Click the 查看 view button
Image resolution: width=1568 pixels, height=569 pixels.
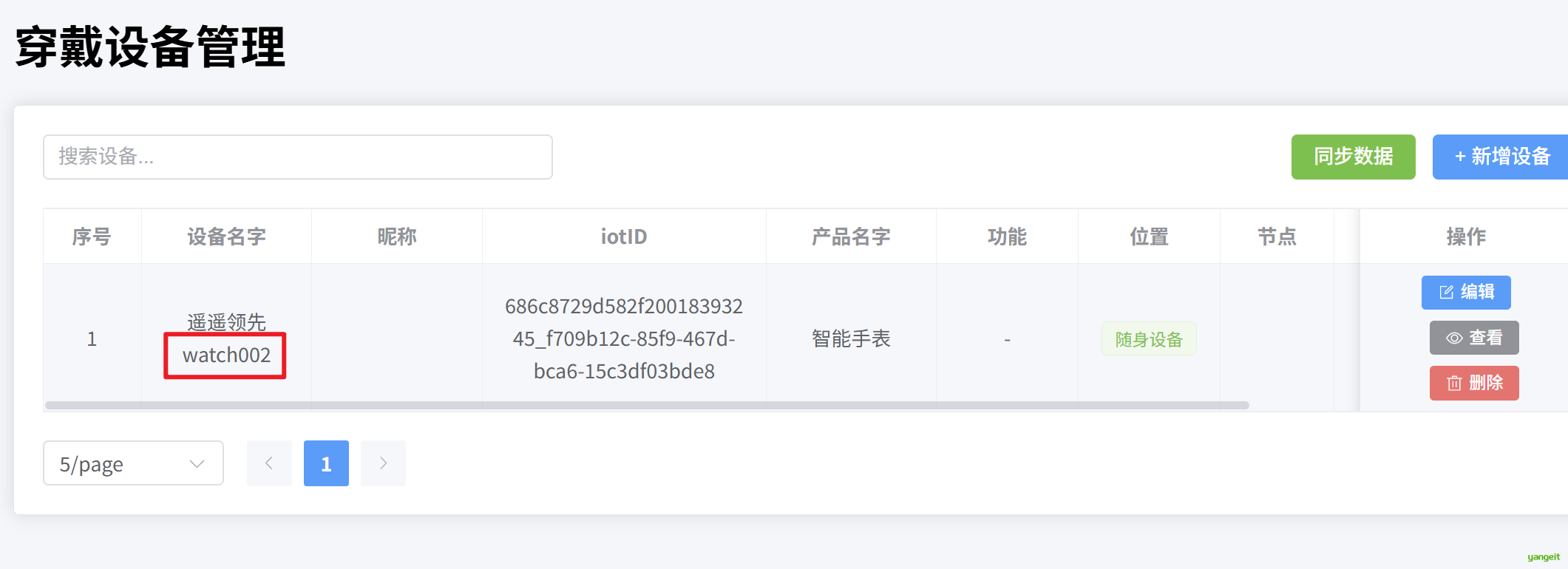(1474, 338)
